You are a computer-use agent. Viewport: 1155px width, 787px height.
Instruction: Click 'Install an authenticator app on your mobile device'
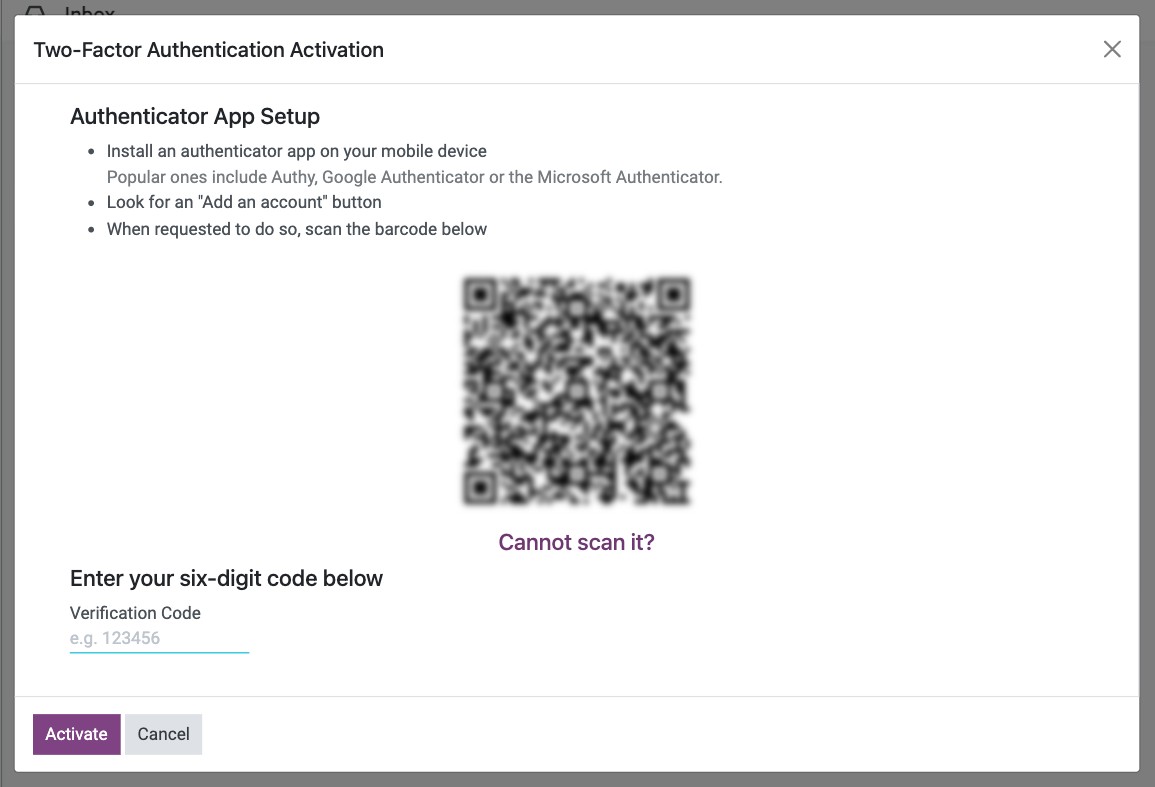point(297,151)
